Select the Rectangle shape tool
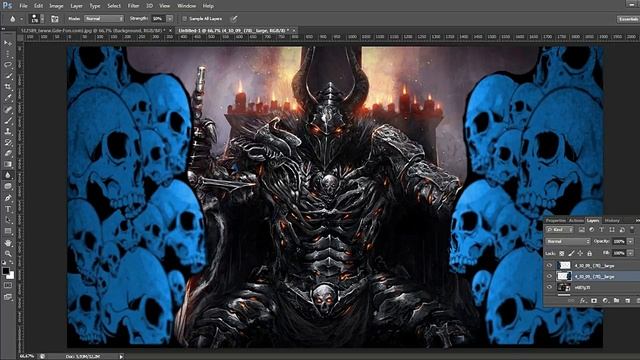The image size is (640, 360). pyautogui.click(x=8, y=231)
